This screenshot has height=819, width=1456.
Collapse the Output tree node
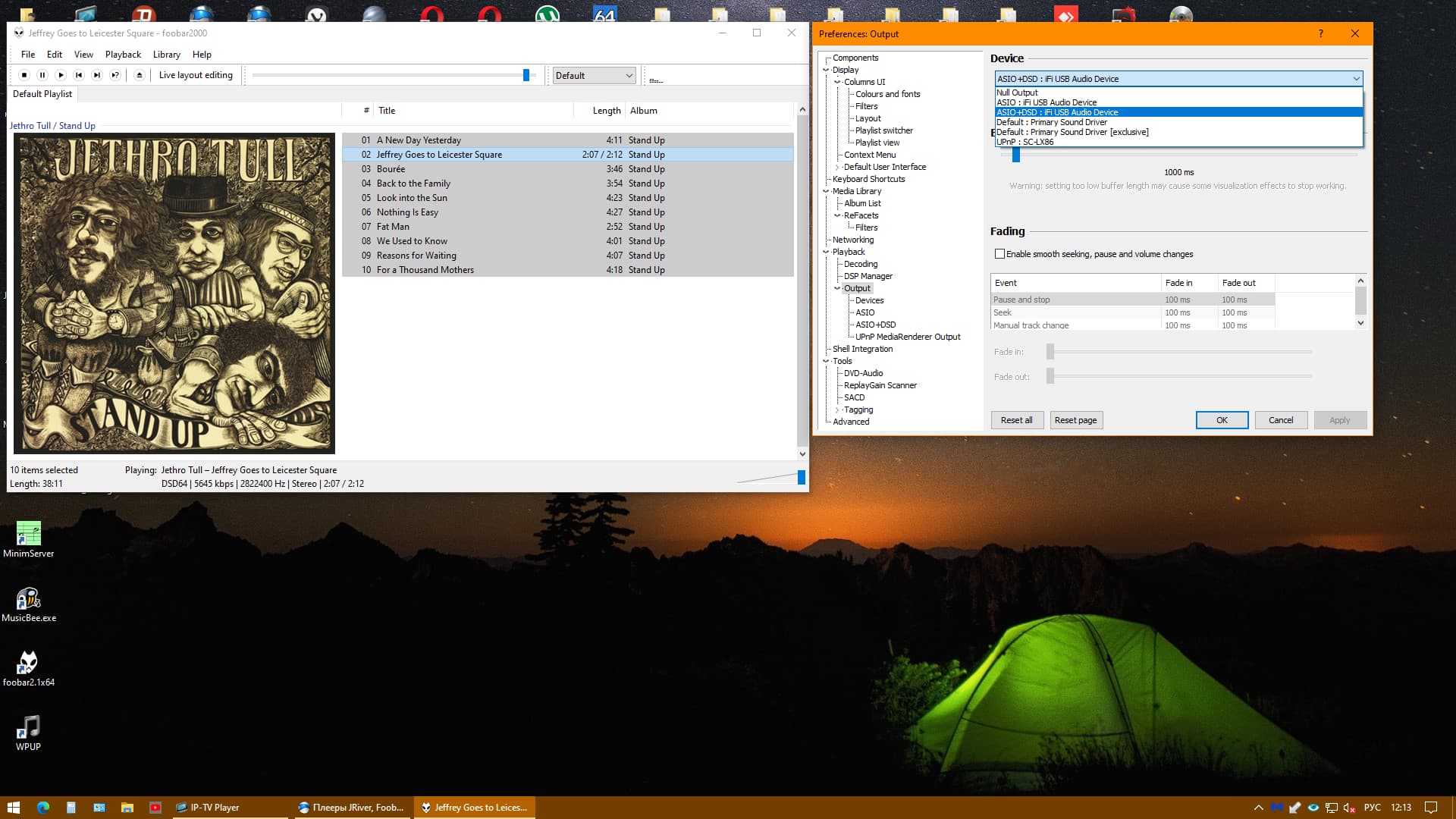837,288
